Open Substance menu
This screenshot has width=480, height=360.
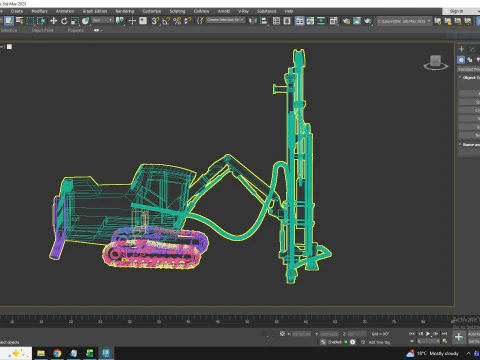[266, 11]
